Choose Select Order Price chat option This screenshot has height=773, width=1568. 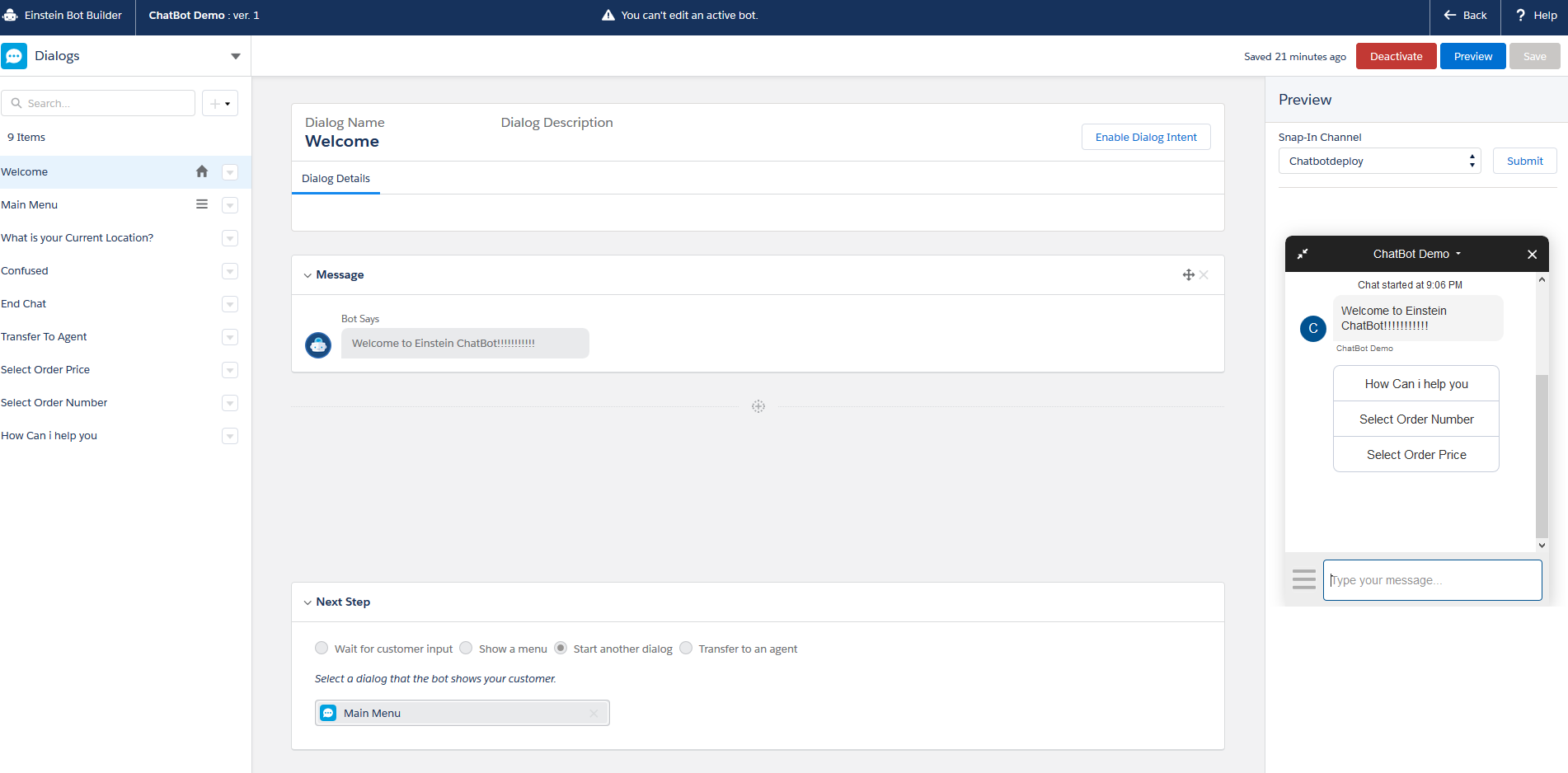1416,455
